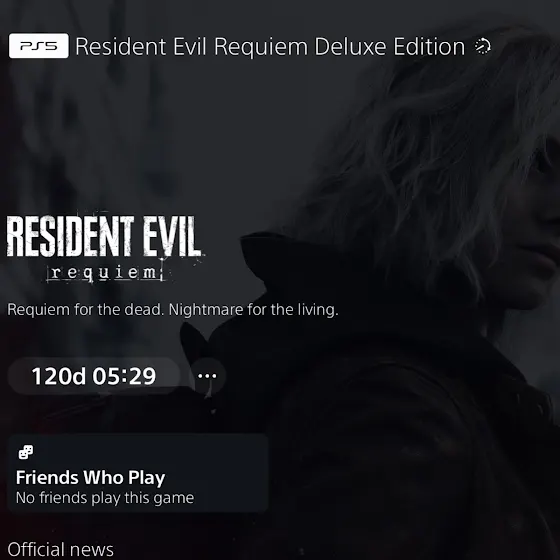Click the words Deluxe Edition in the title

[x=390, y=46]
